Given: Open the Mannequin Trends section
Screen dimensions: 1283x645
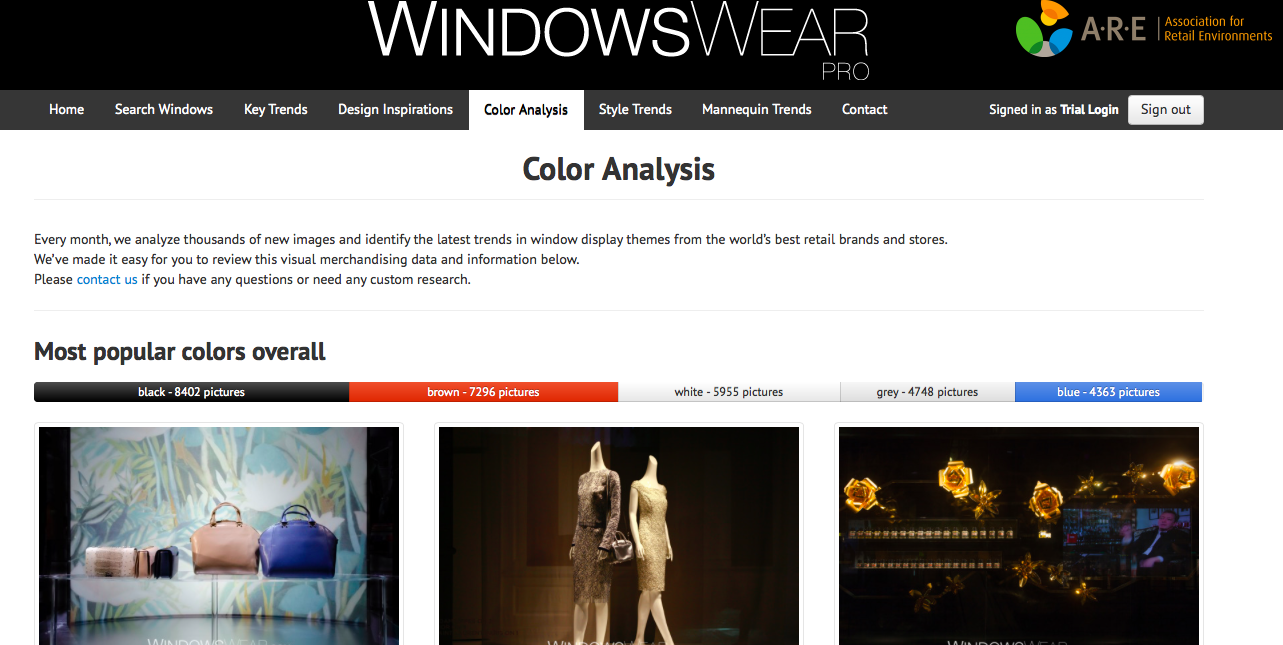Looking at the screenshot, I should coord(757,110).
